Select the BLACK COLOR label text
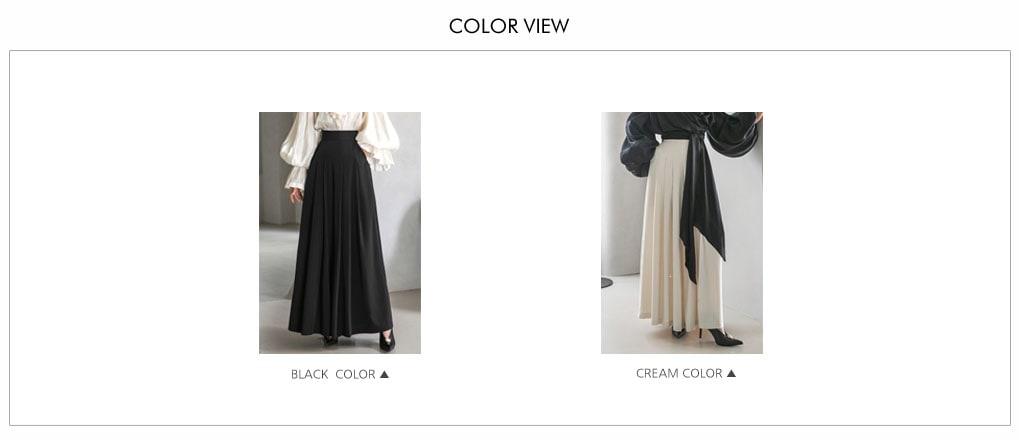Image resolution: width=1020 pixels, height=439 pixels. pyautogui.click(x=333, y=375)
